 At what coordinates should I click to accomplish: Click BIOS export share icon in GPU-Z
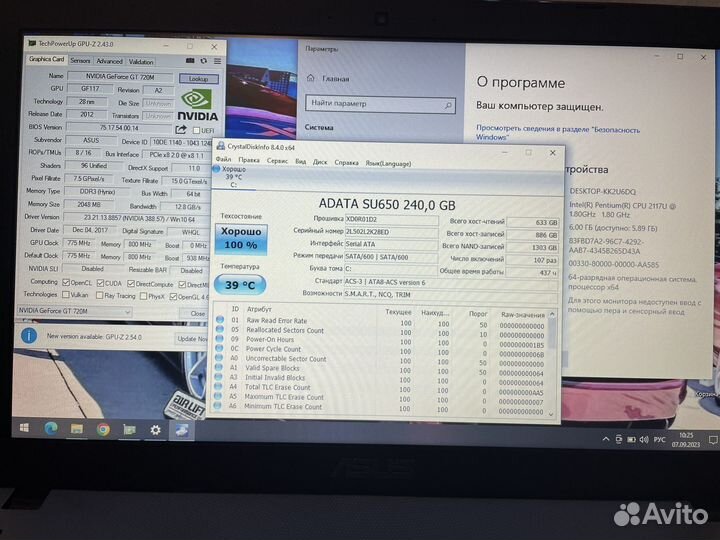click(x=181, y=129)
